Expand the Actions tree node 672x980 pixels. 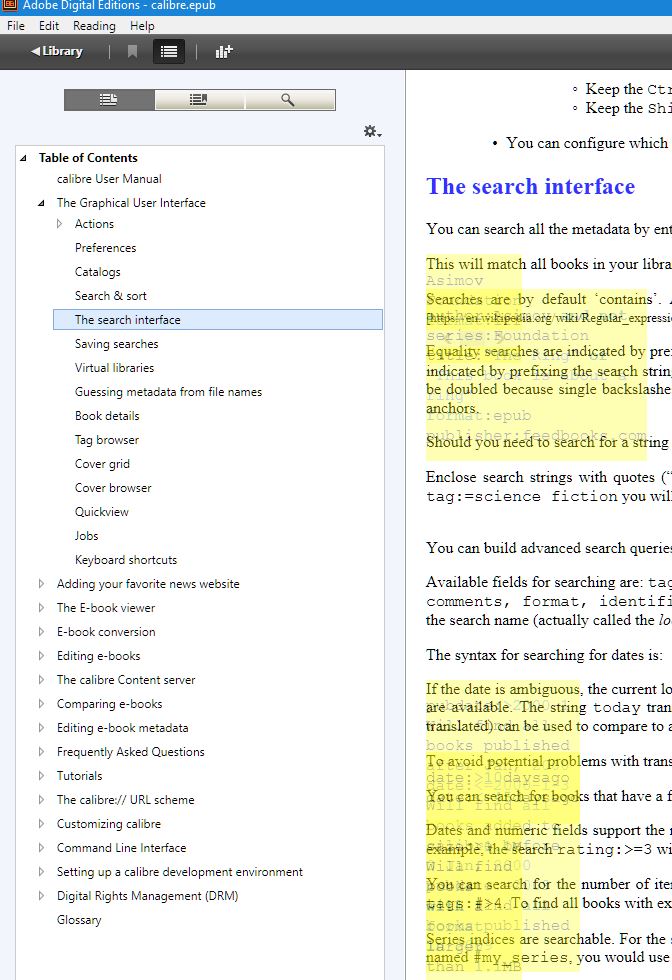pos(59,224)
